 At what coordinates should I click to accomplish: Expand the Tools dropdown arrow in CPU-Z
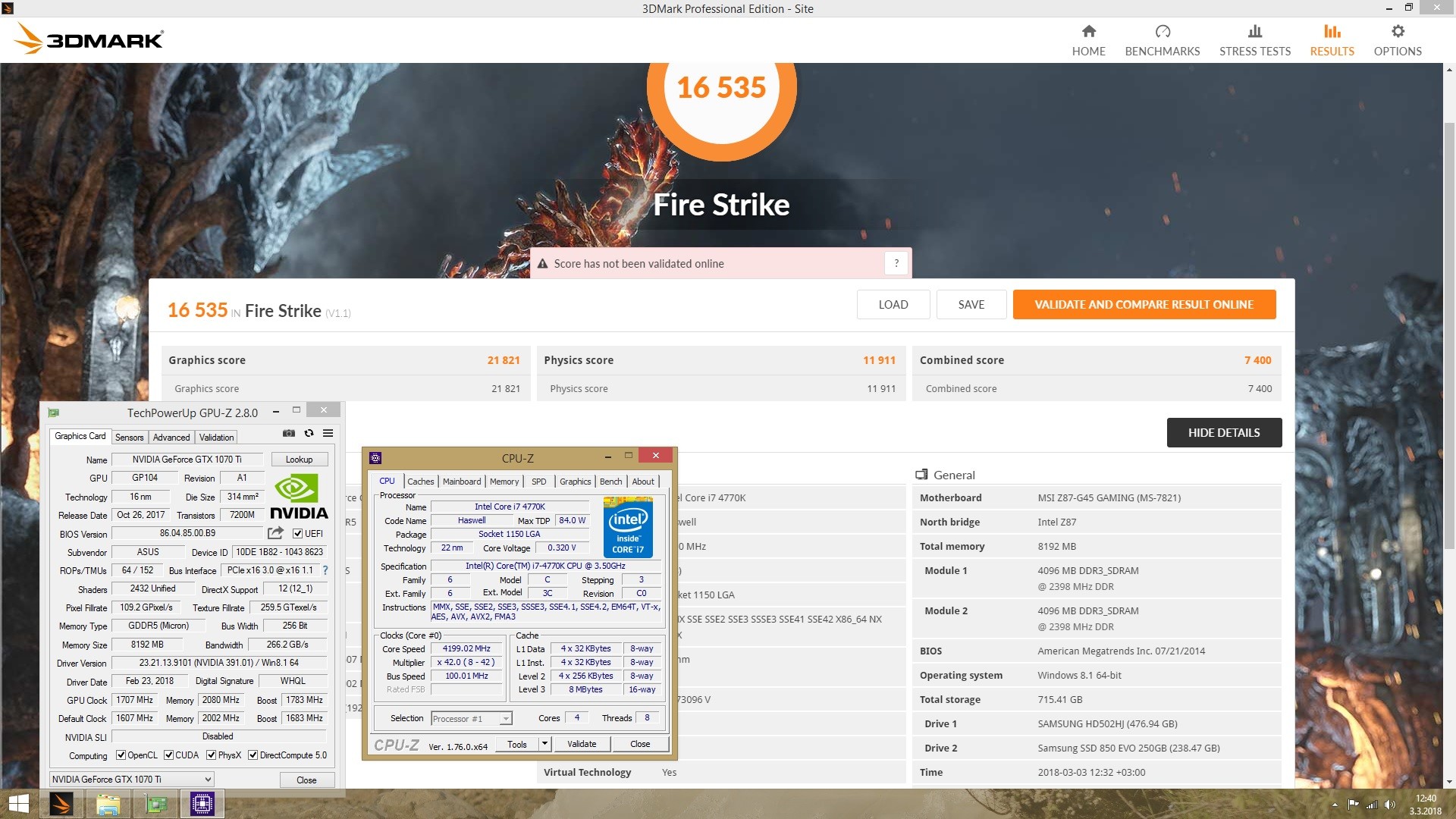click(544, 744)
